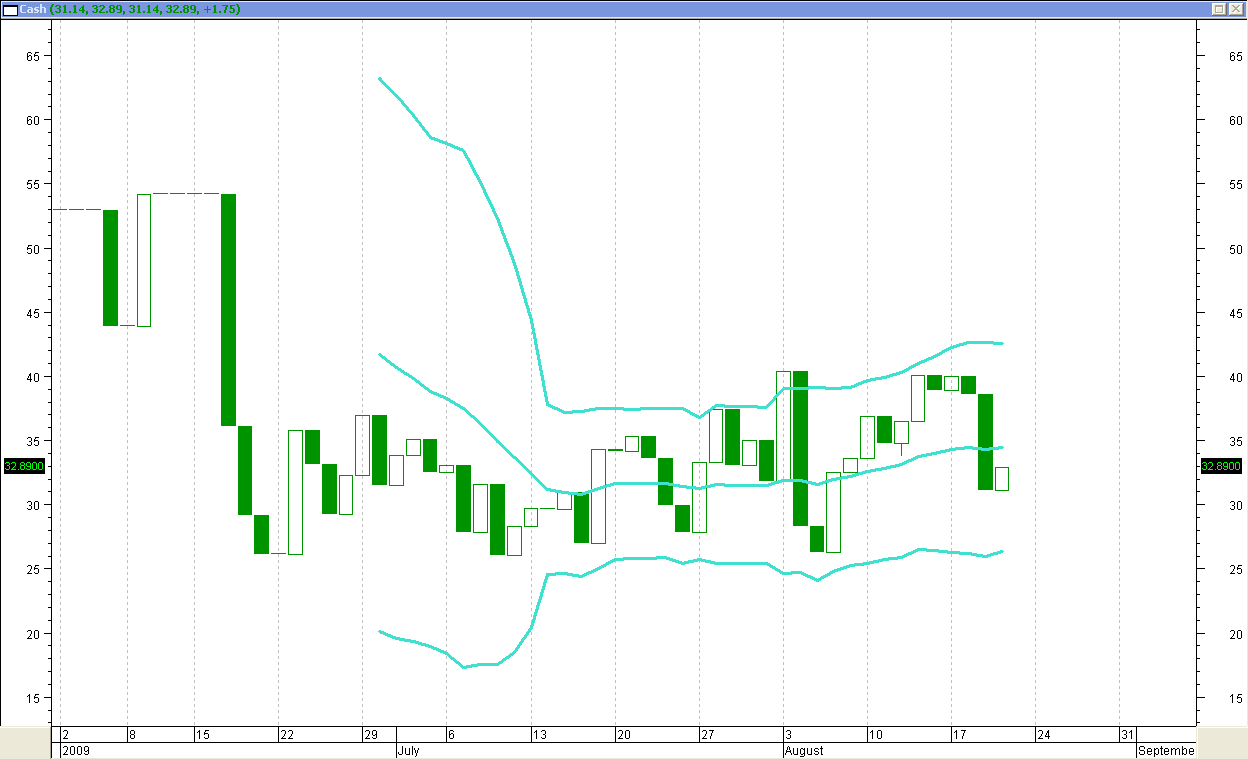This screenshot has height=759, width=1248.
Task: Select the tall green candle falling from 54
Action: click(x=228, y=309)
